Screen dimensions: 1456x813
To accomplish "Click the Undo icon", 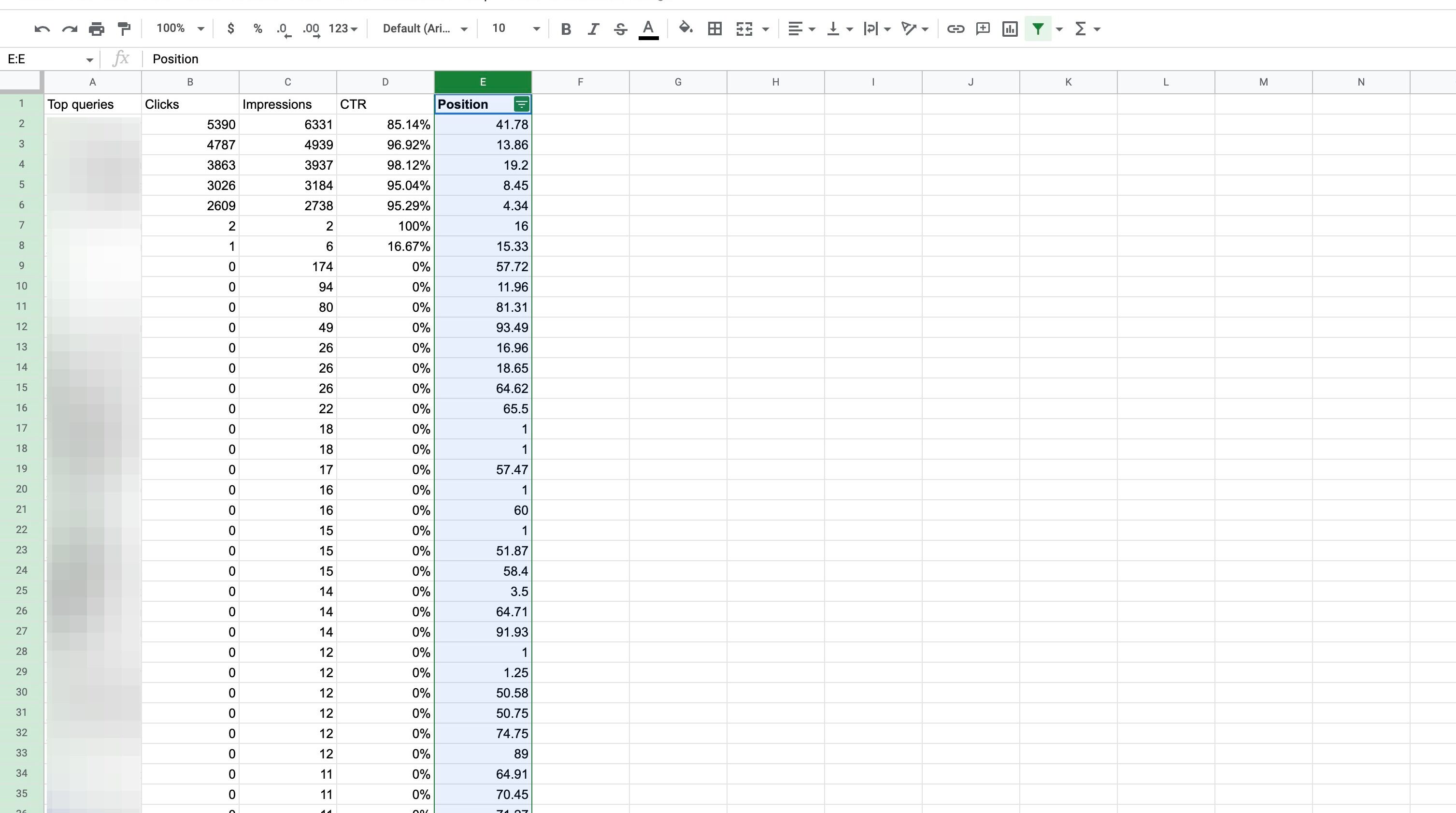I will point(42,29).
